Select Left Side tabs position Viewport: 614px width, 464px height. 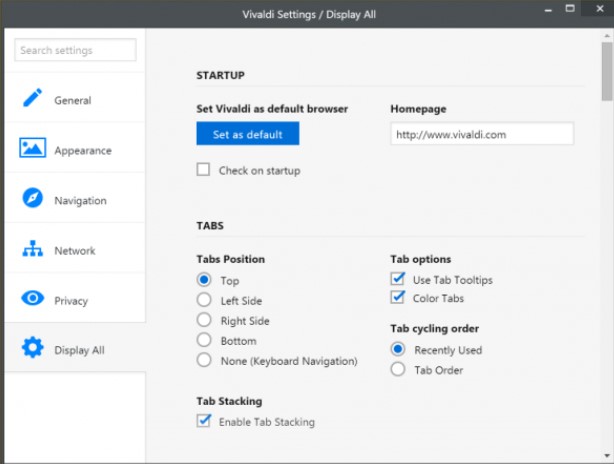tap(204, 300)
